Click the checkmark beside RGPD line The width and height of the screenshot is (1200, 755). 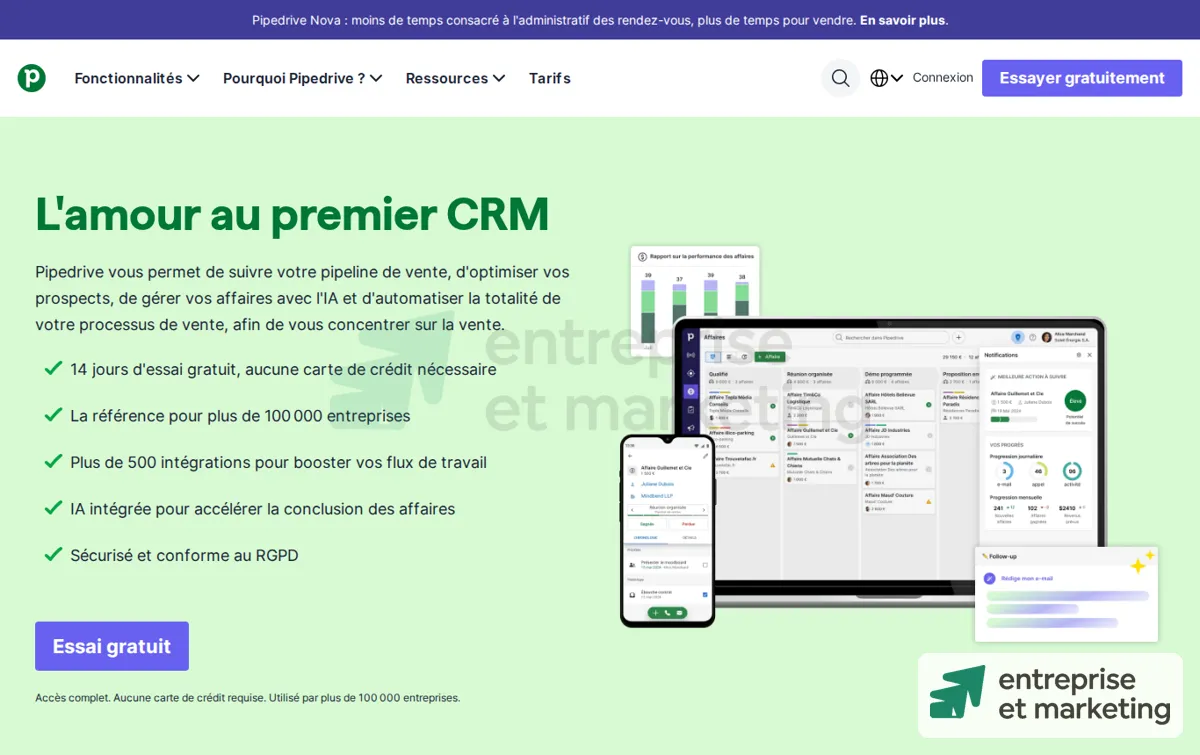[x=53, y=554]
